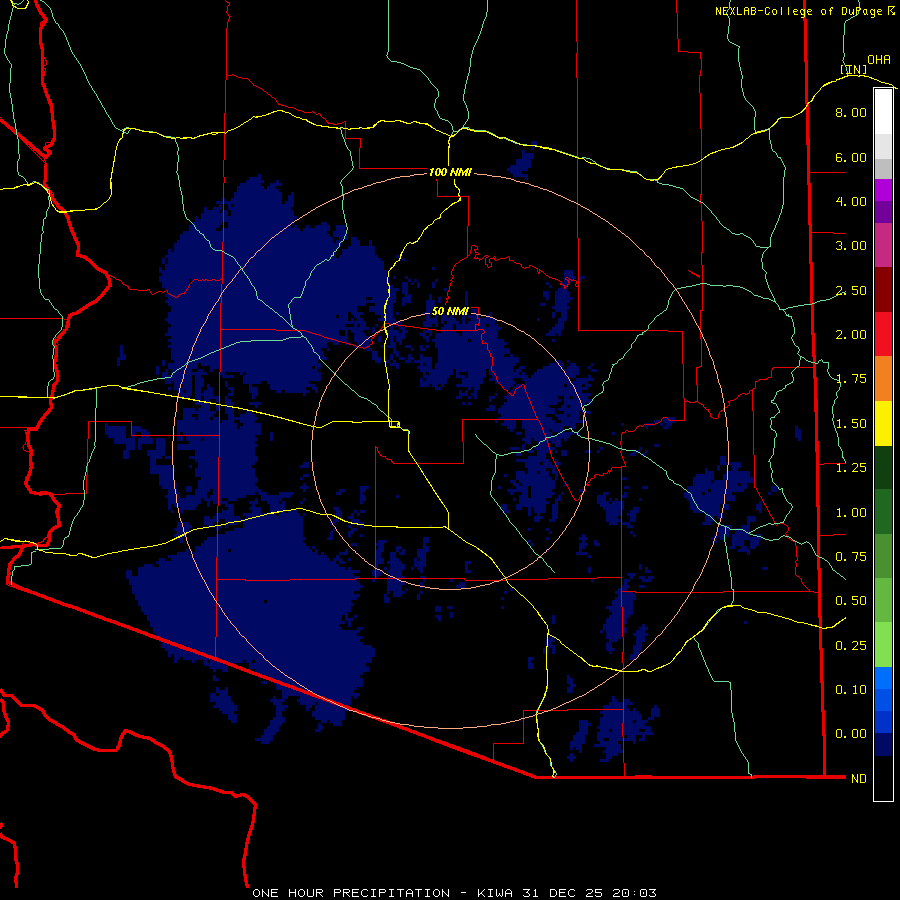The width and height of the screenshot is (900, 900).
Task: Click the 8.00 legend value
Action: pos(851,112)
